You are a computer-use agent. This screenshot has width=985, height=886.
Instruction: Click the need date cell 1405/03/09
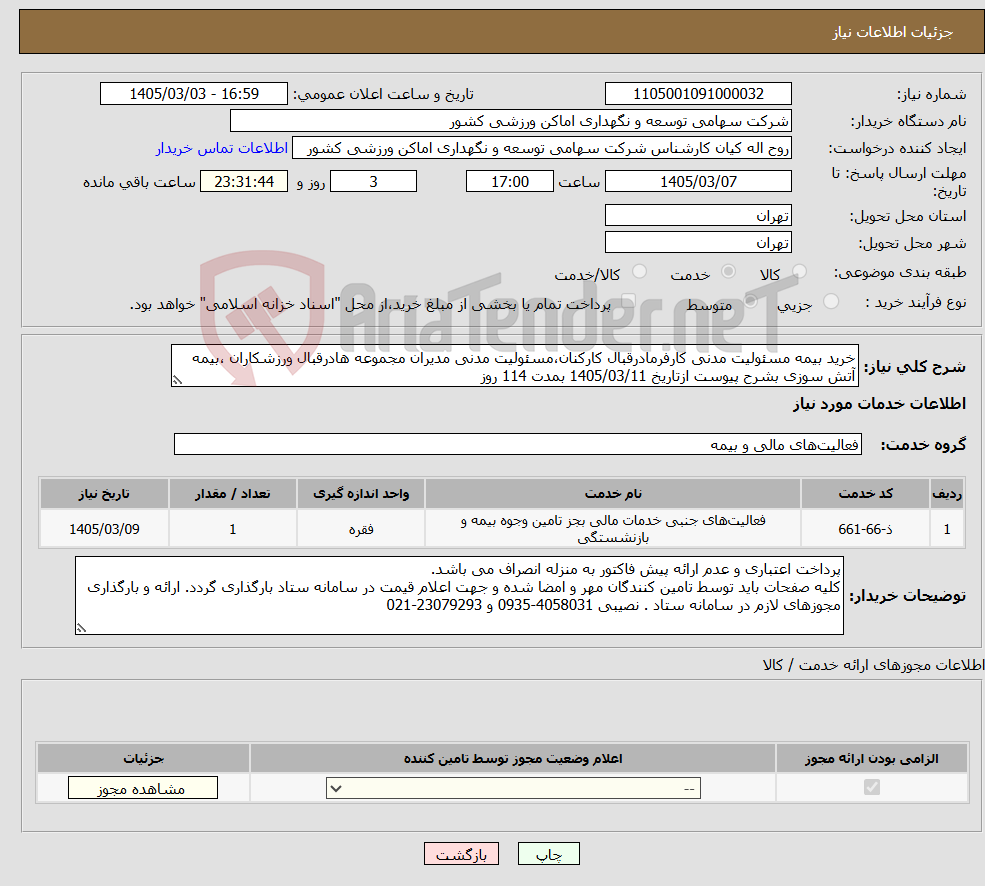point(104,529)
